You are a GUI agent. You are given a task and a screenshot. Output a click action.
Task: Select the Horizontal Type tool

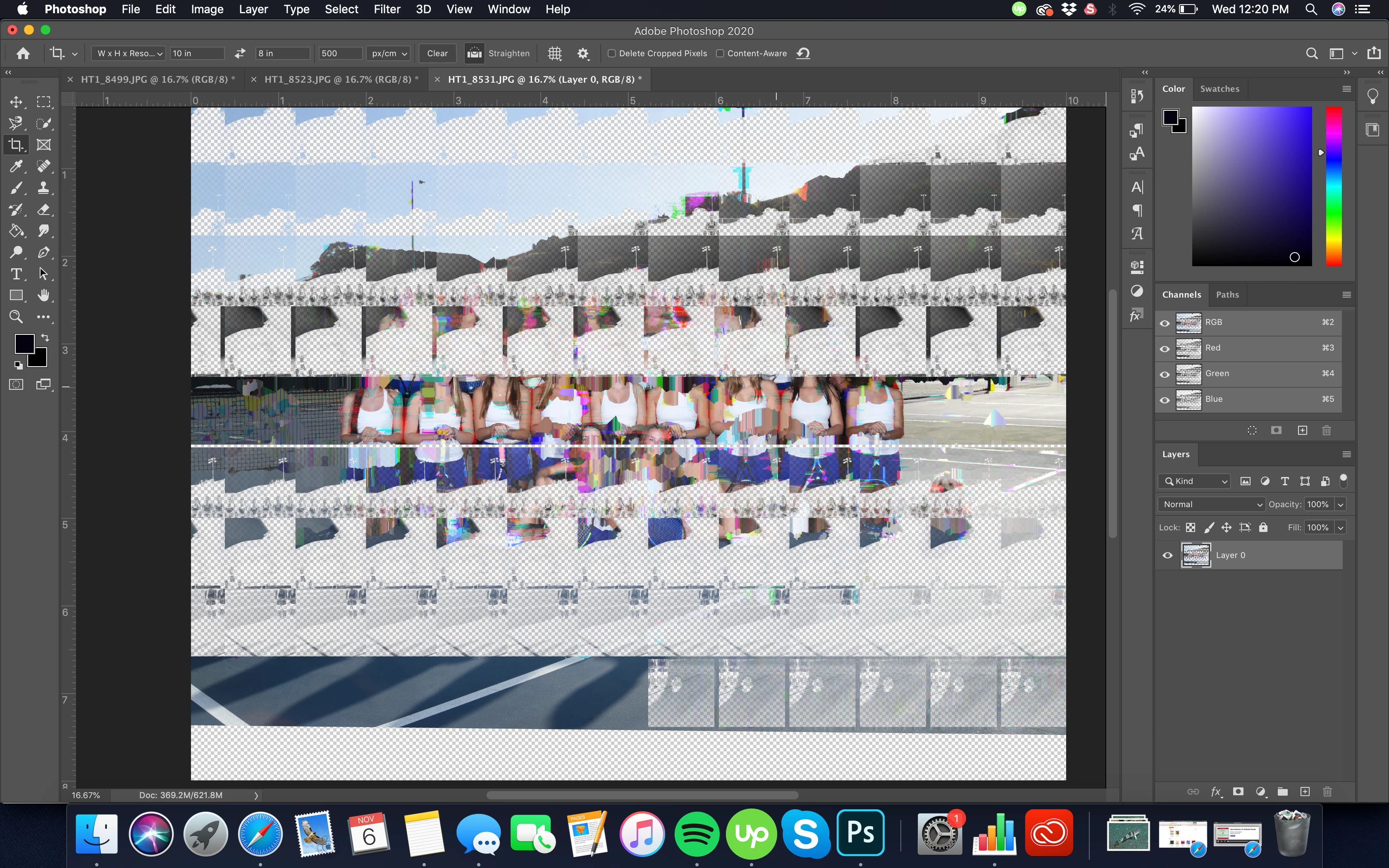click(16, 274)
